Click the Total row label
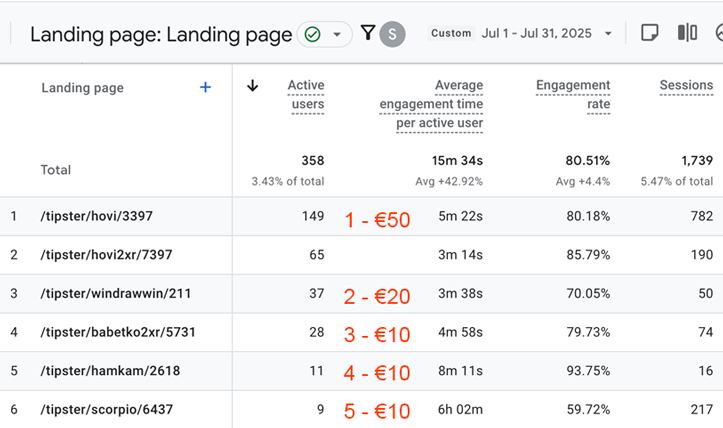Screen dimensions: 723x428 click(x=56, y=170)
